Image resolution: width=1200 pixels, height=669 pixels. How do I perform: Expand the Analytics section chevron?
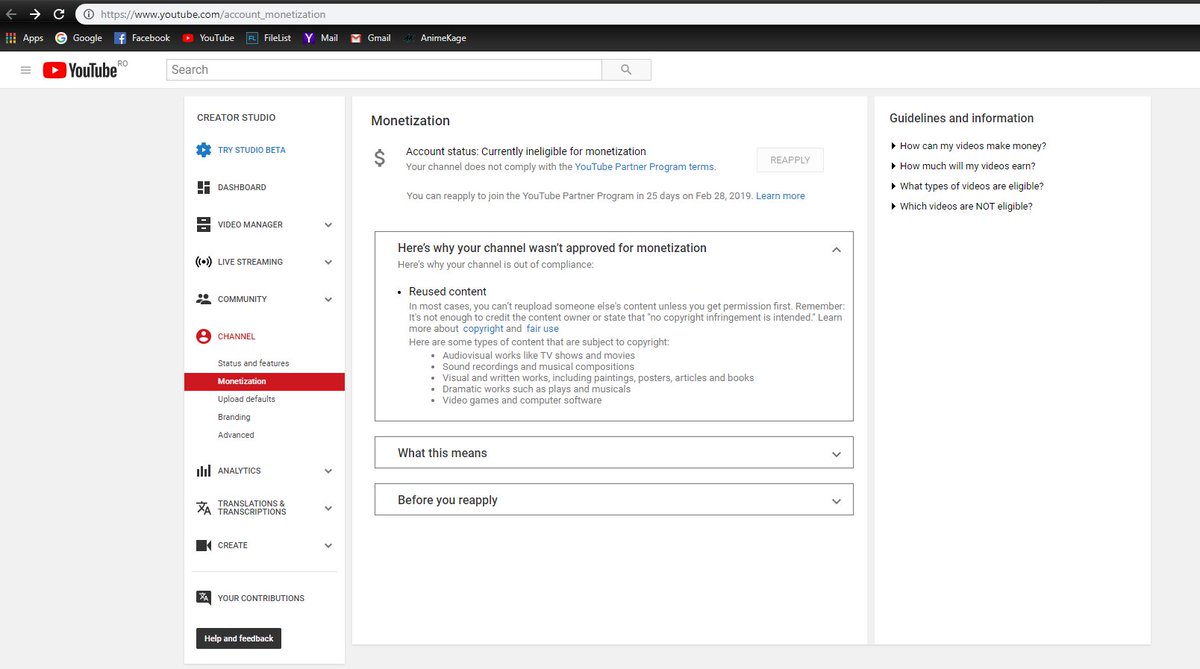click(x=328, y=471)
